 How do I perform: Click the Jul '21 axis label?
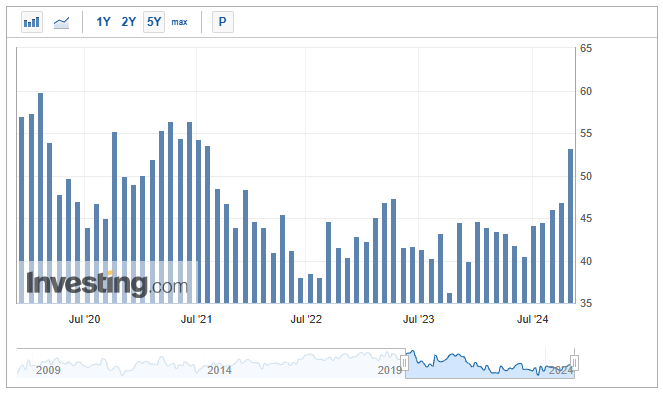(196, 319)
